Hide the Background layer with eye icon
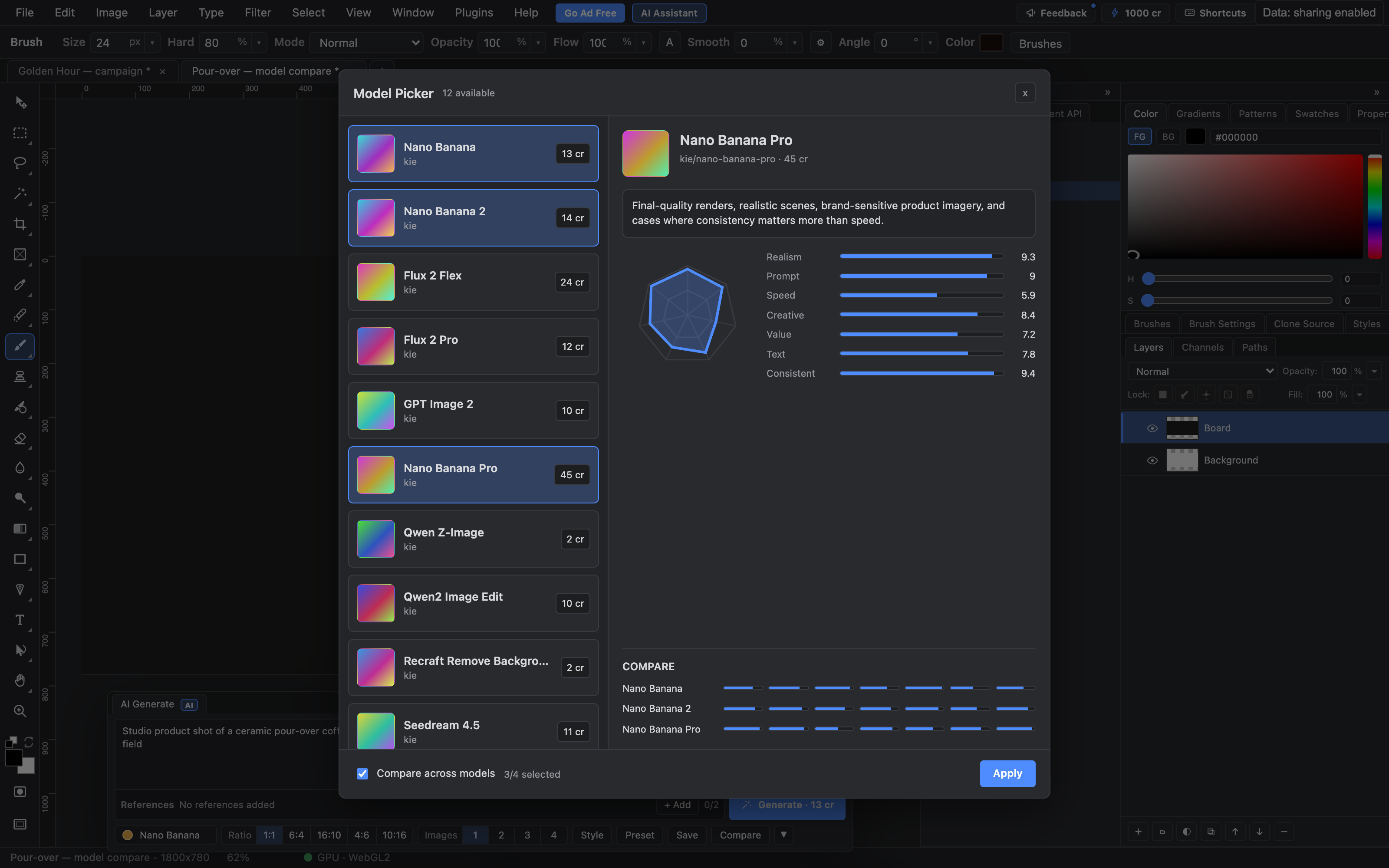 1152,460
